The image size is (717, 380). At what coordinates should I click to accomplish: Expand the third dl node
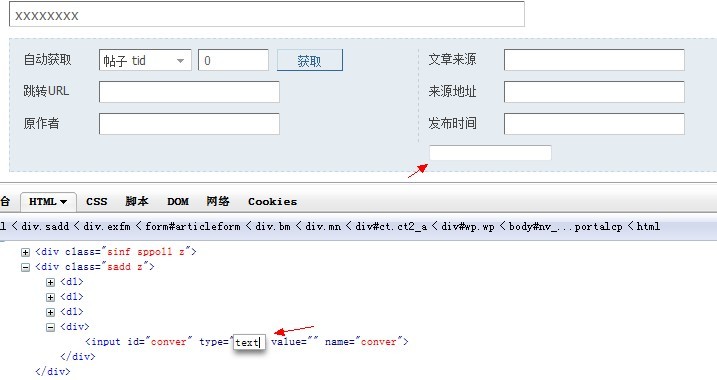50,312
